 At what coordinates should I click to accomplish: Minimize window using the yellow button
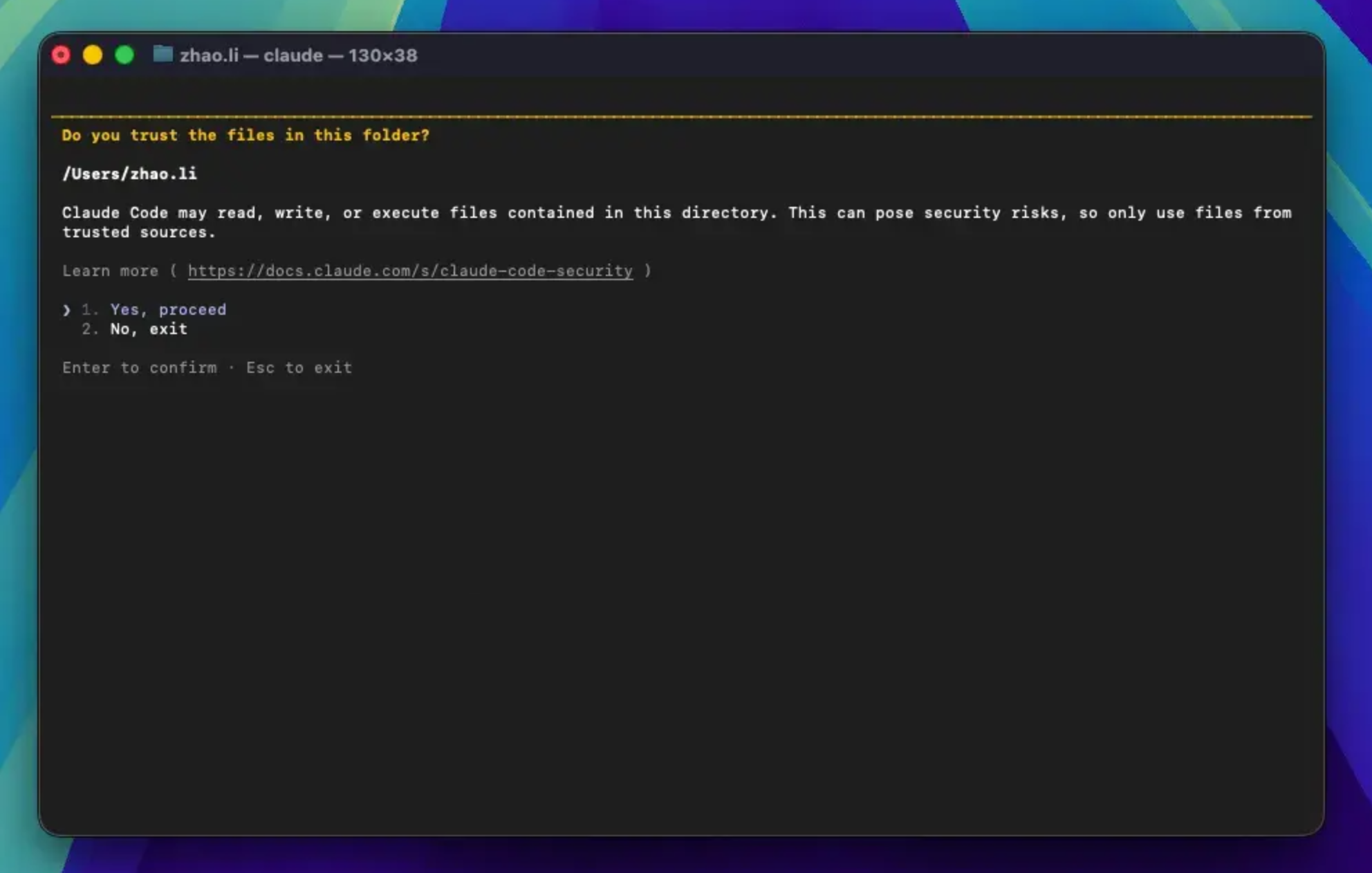[93, 55]
